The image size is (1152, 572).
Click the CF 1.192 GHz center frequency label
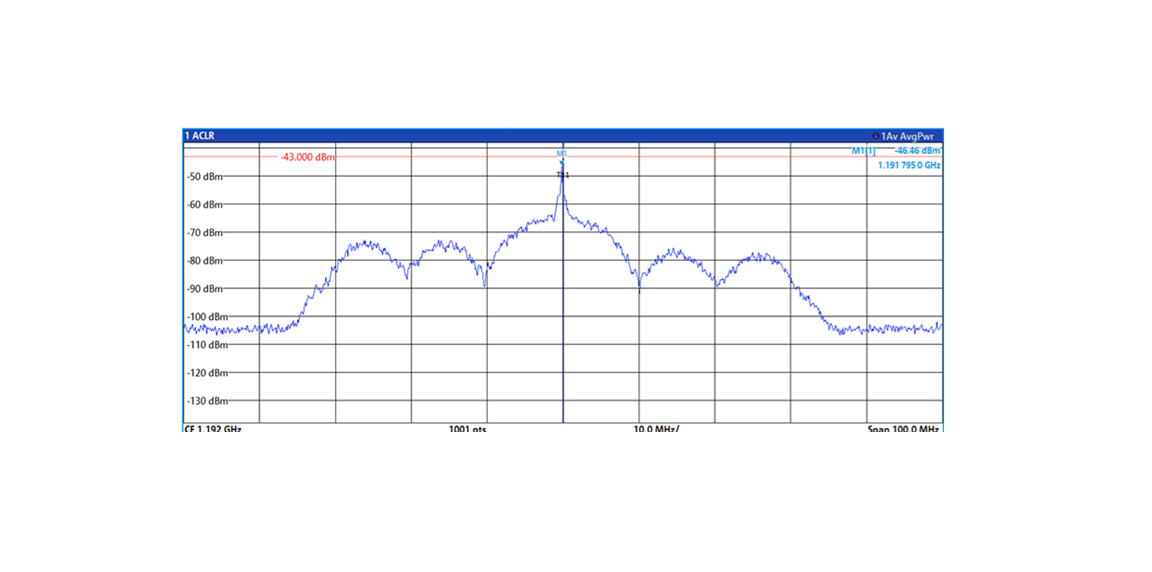pos(212,429)
